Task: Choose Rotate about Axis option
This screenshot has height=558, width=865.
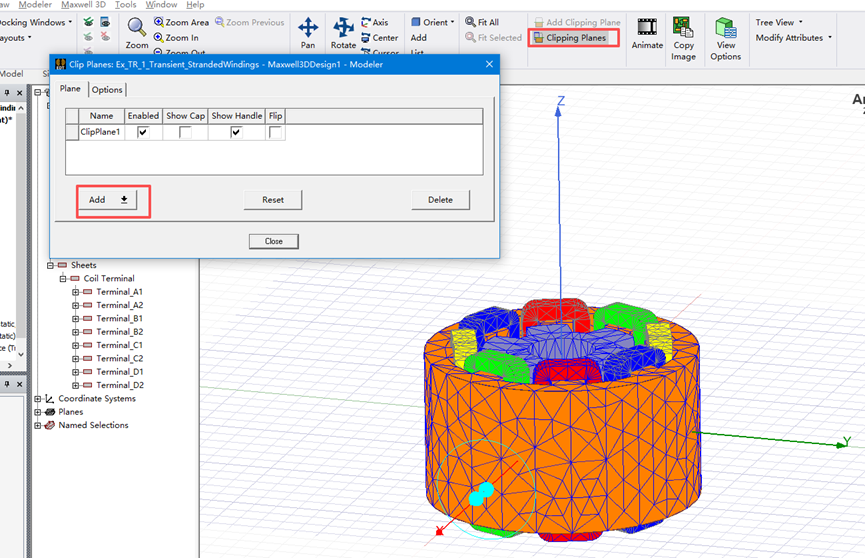Action: coord(375,22)
